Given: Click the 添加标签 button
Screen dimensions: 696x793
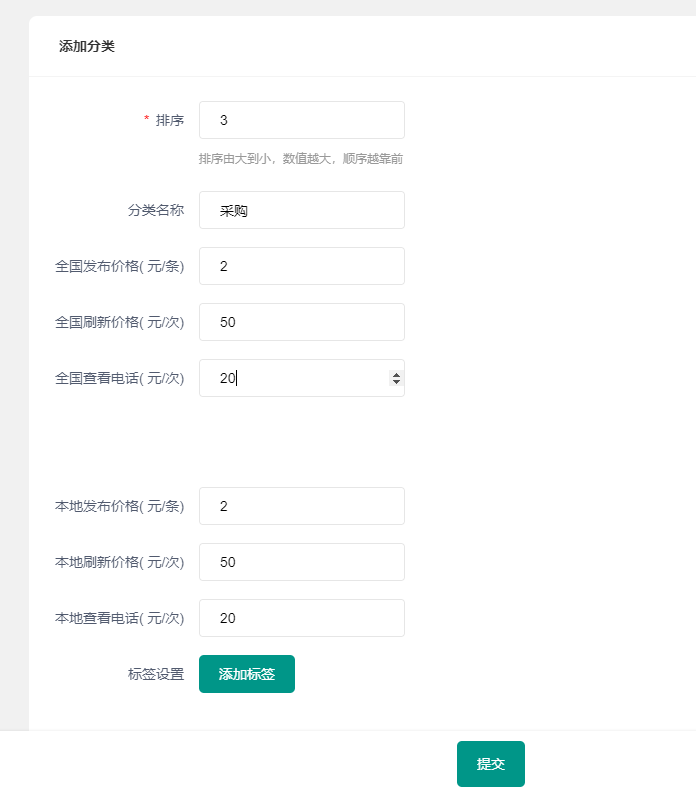Looking at the screenshot, I should coord(247,674).
